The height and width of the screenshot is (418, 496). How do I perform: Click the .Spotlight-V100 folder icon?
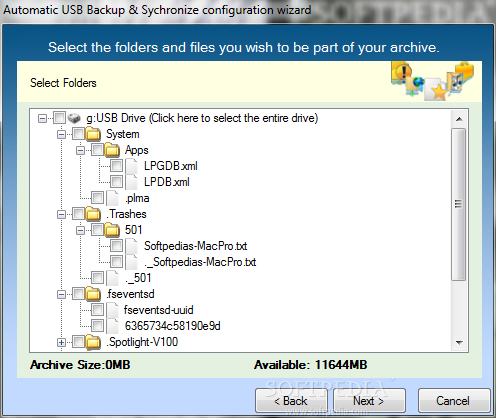[x=93, y=342]
